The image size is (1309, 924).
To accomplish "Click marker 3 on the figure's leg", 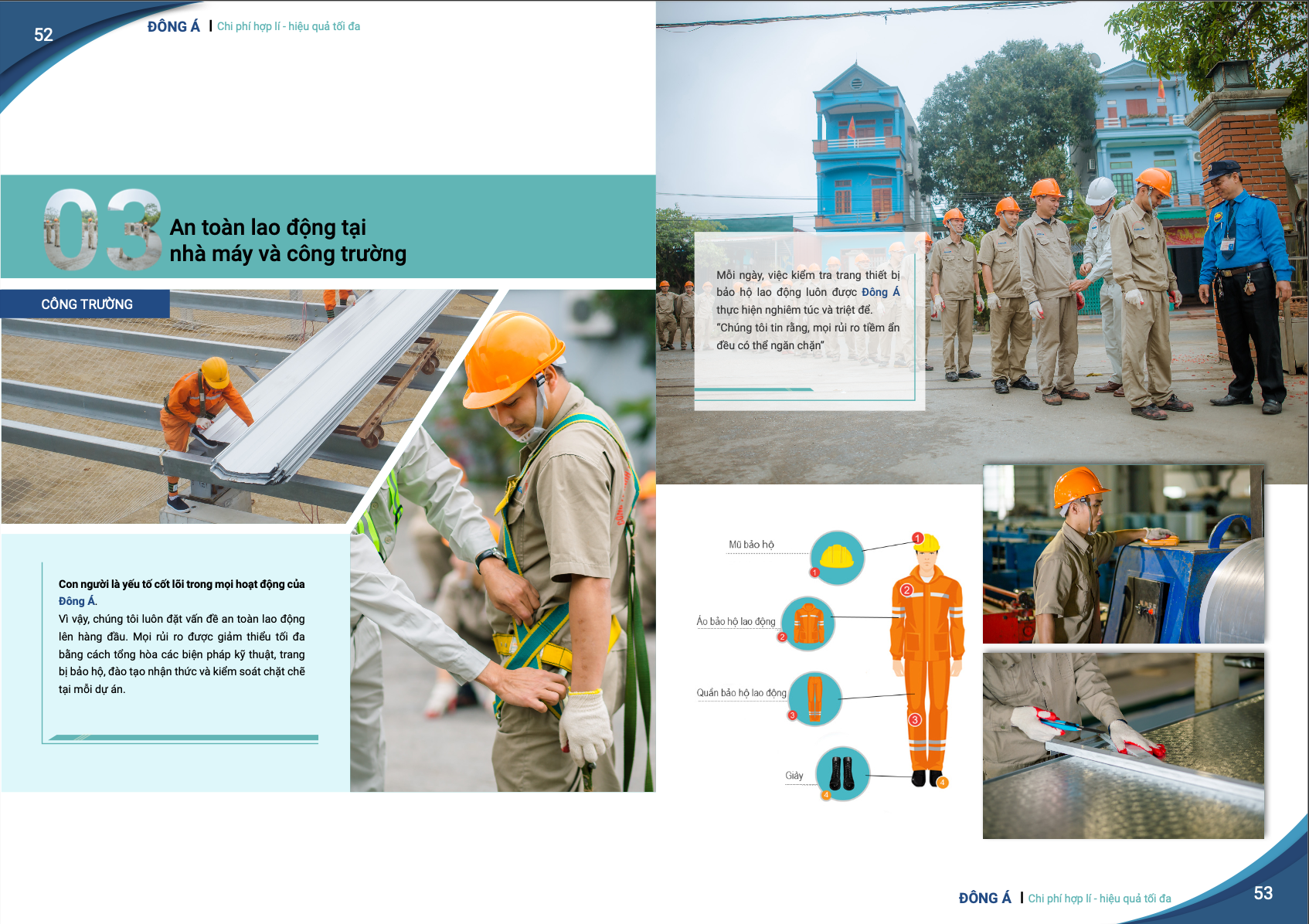I will pyautogui.click(x=915, y=719).
